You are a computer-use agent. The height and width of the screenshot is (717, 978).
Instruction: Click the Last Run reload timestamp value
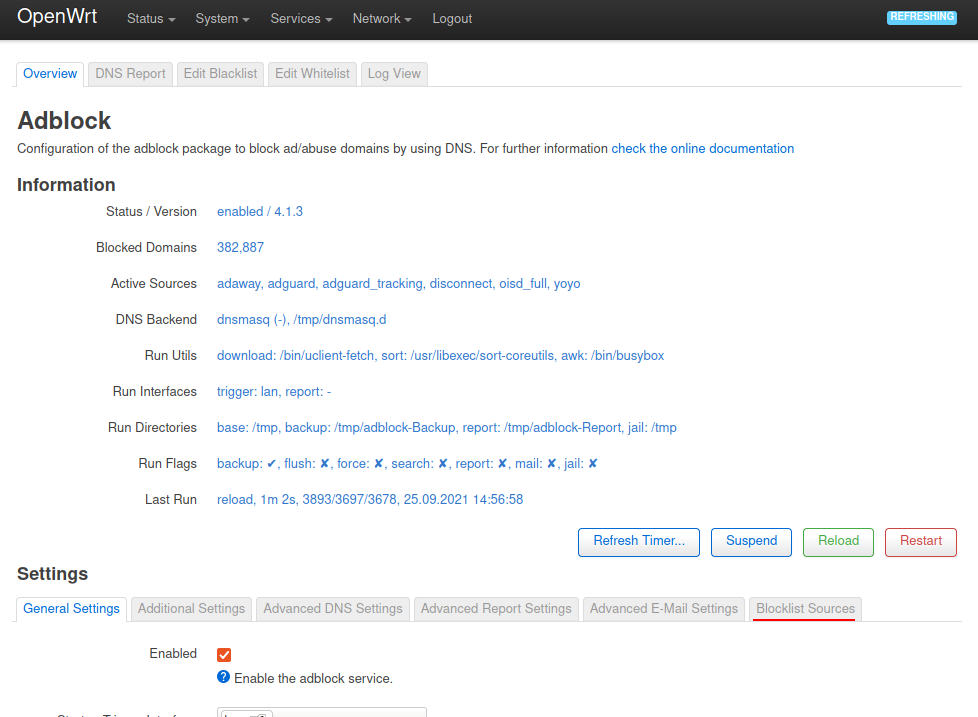[370, 499]
